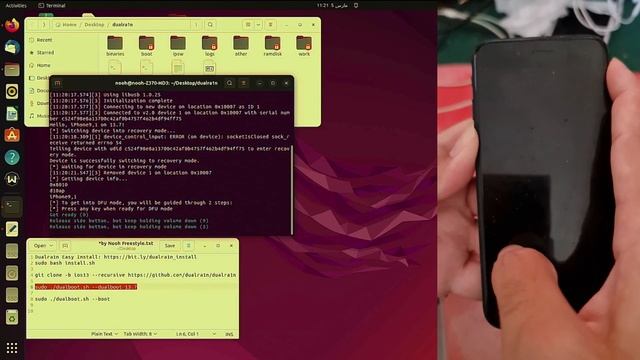This screenshot has height=360, width=640.
Task: Launch Thunderbird mail from the dock
Action: pos(12,47)
